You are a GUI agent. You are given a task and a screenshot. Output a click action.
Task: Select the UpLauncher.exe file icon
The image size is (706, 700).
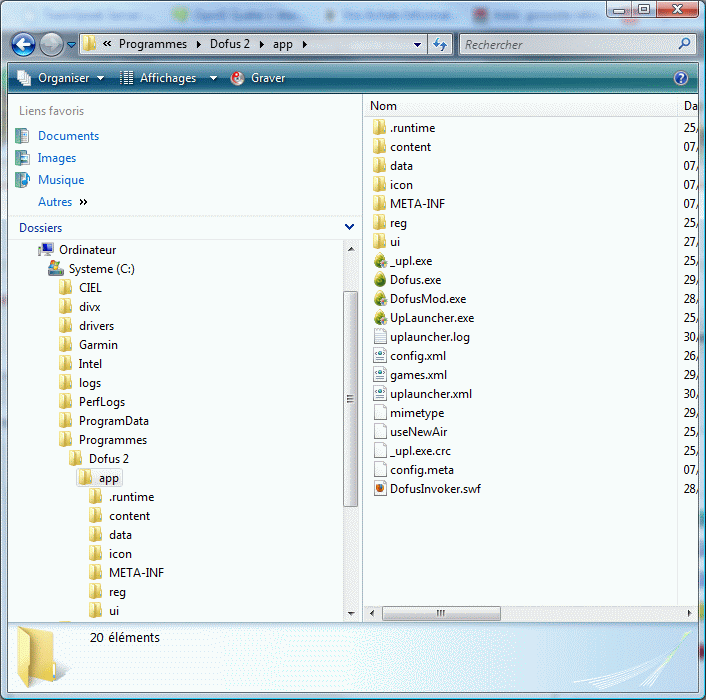tap(380, 317)
